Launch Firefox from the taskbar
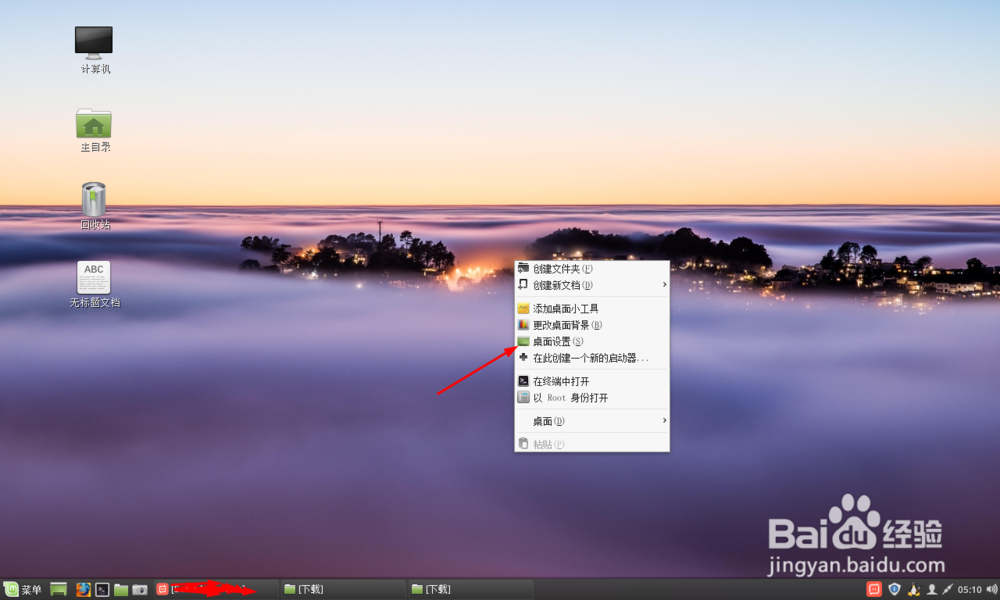The width and height of the screenshot is (1000, 600). tap(83, 589)
